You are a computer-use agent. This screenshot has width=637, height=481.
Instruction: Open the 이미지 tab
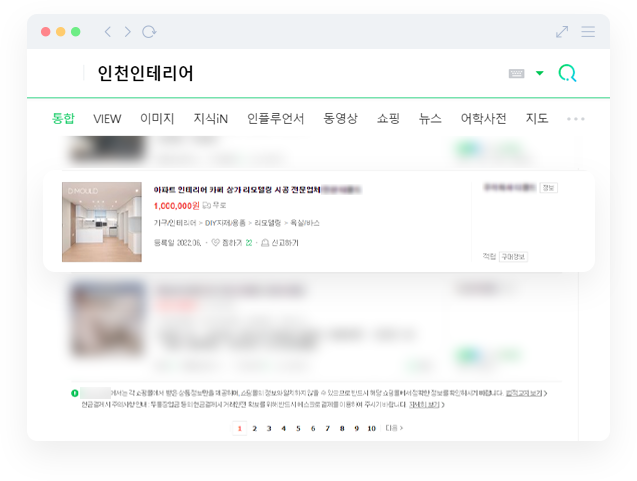coord(157,119)
